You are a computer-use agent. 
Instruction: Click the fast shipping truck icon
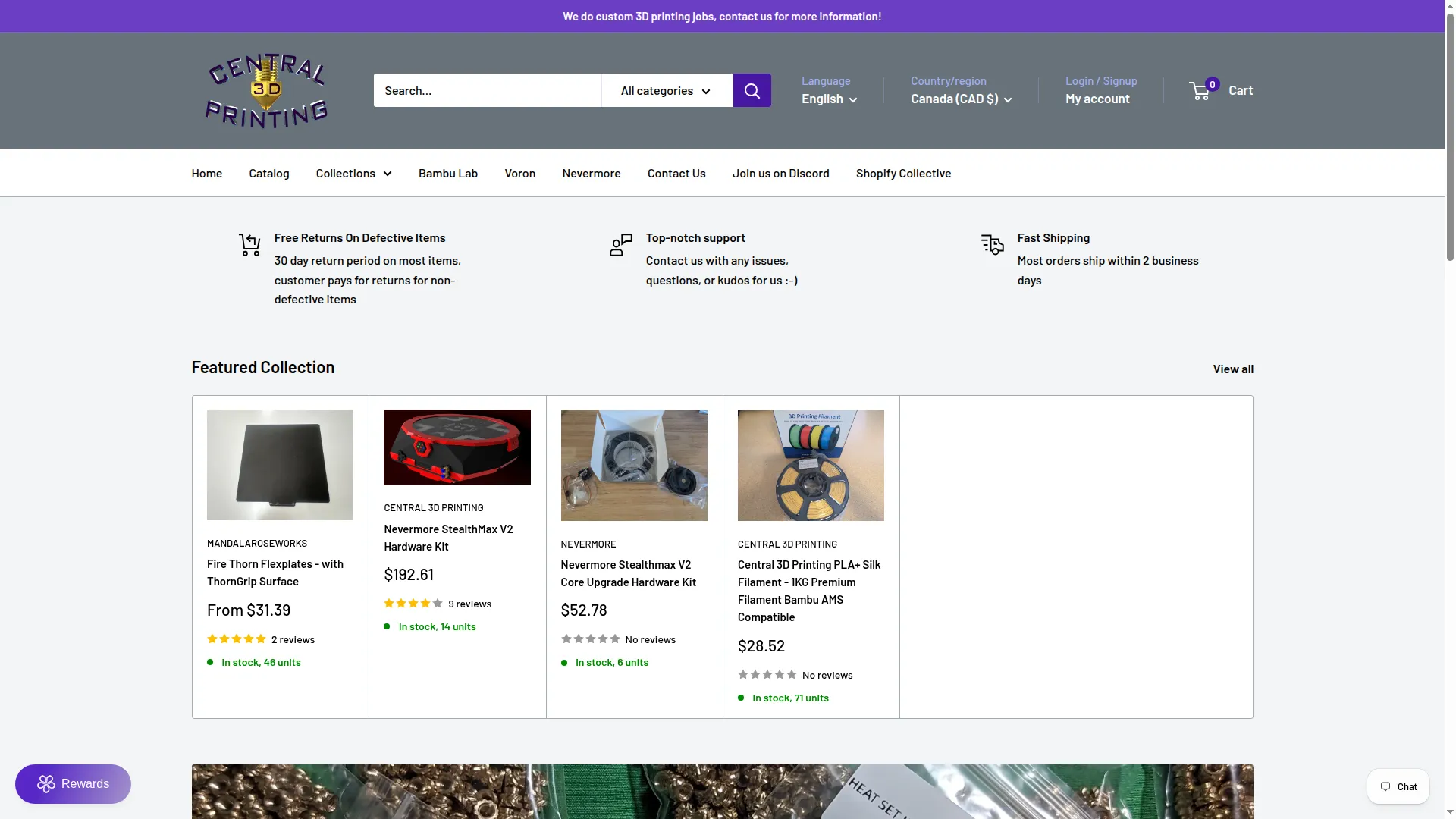click(993, 244)
